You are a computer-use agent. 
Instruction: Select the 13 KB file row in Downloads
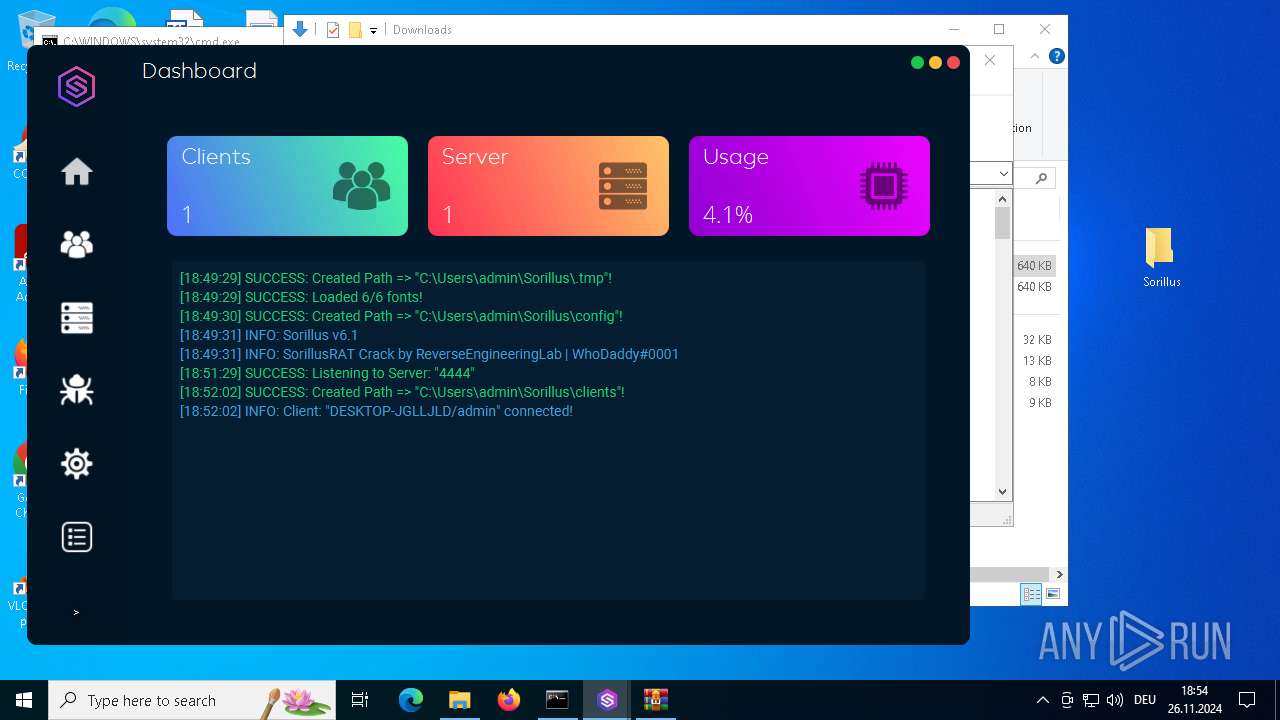tap(1036, 361)
